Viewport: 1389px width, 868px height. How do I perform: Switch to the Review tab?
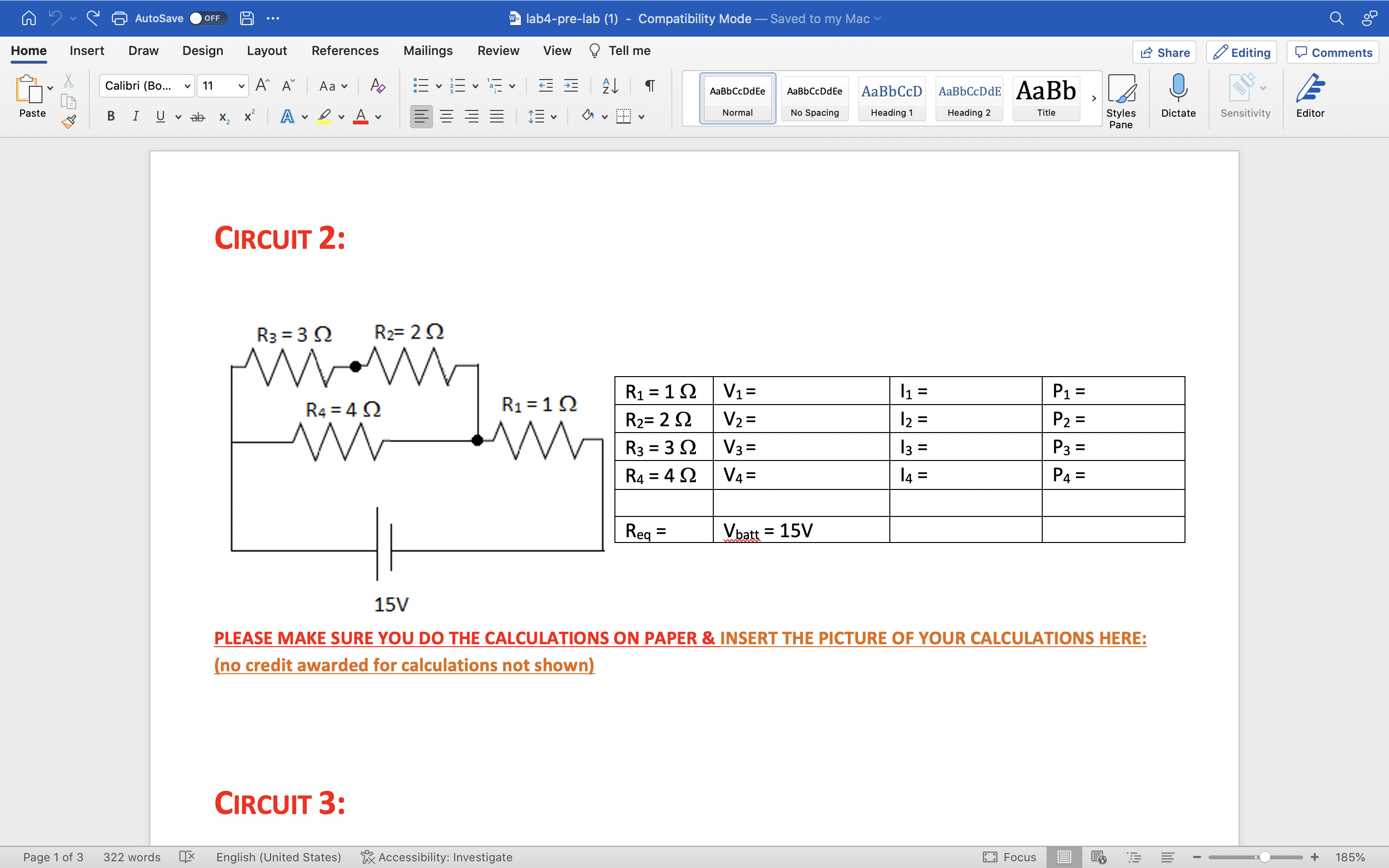(x=498, y=51)
